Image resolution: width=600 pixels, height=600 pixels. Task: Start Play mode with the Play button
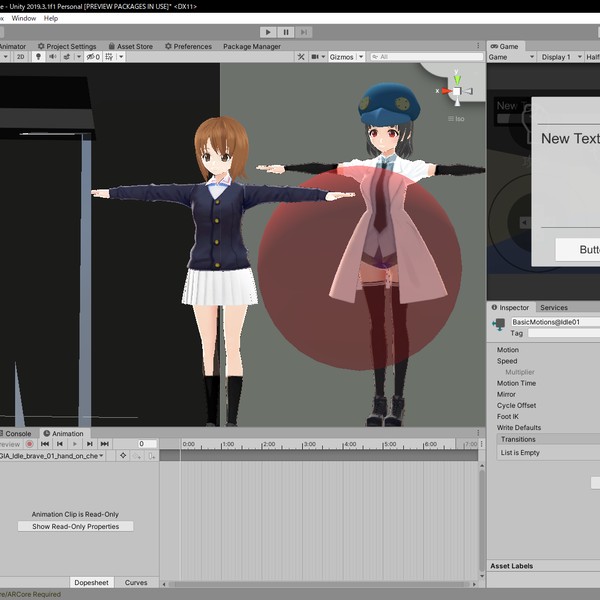(268, 32)
